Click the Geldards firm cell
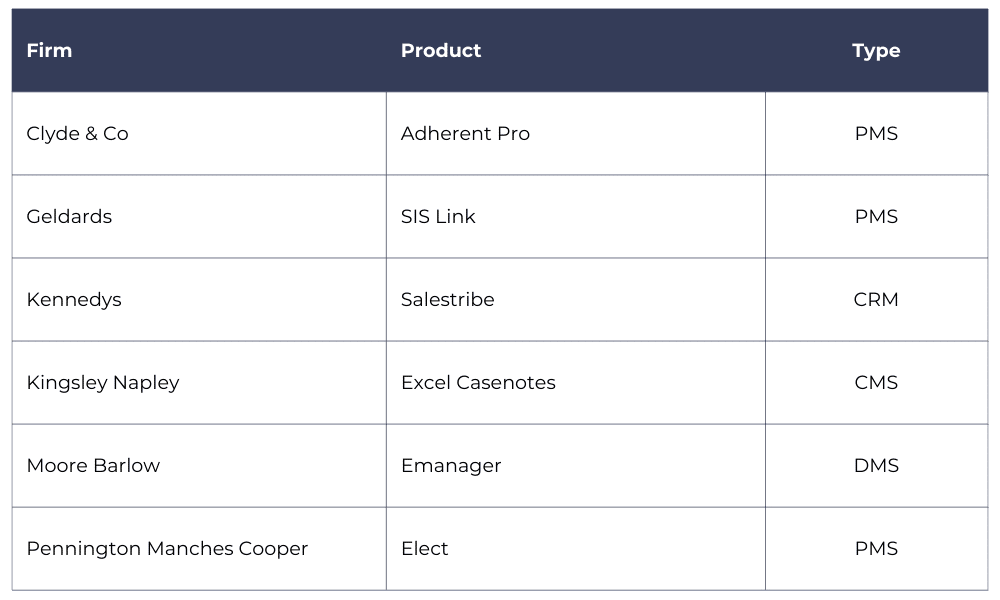 pos(199,216)
